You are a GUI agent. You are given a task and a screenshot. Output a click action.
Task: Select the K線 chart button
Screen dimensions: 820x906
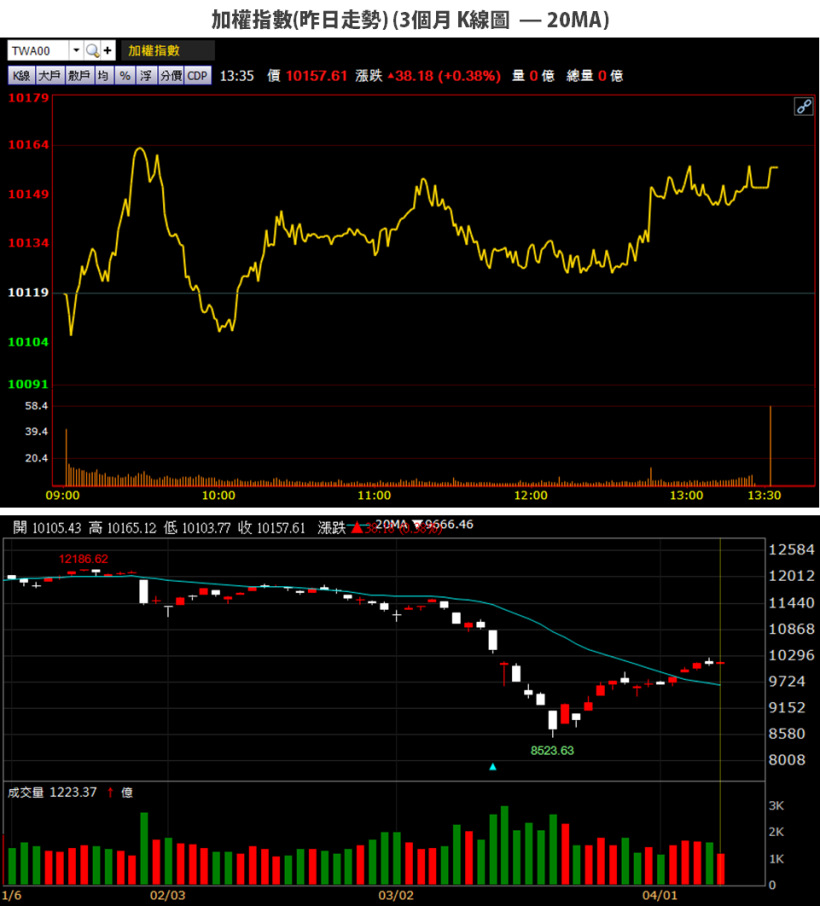21,76
